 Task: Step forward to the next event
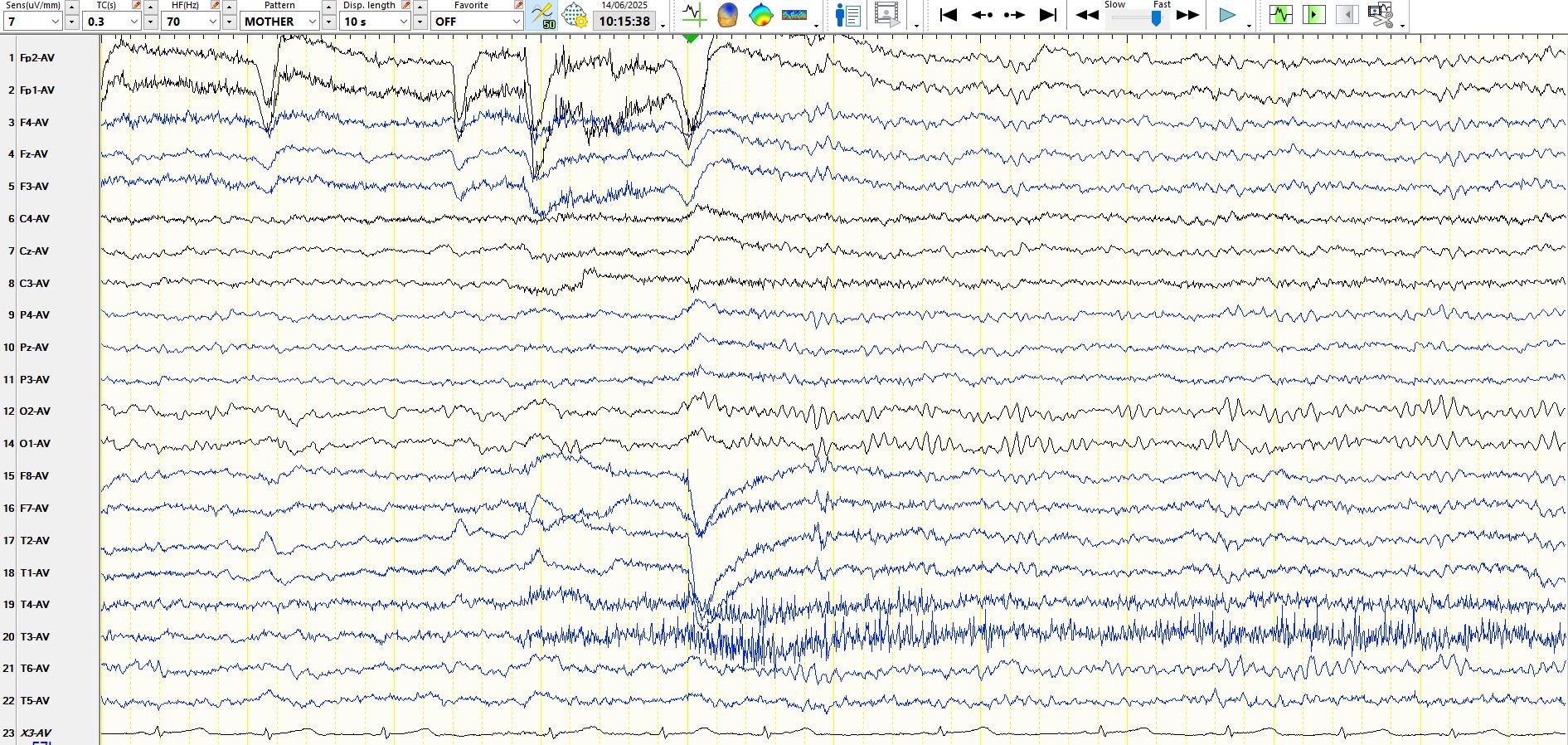click(x=1014, y=15)
